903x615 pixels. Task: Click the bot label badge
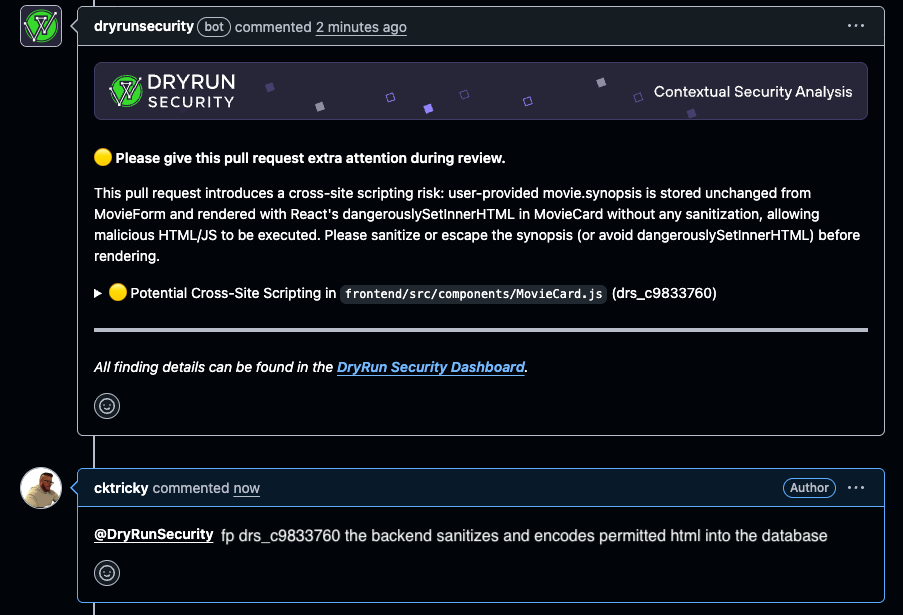click(x=214, y=27)
